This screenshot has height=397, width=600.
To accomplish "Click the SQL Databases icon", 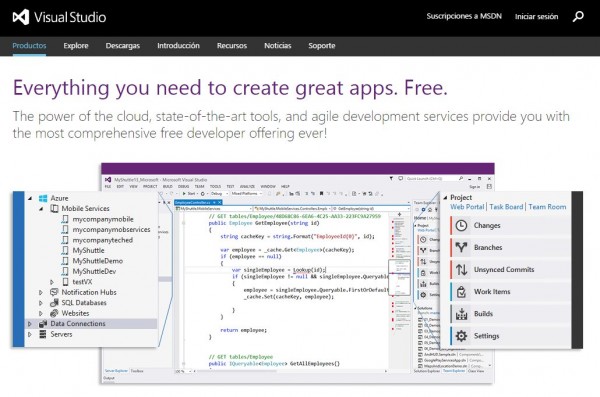I will pyautogui.click(x=54, y=303).
